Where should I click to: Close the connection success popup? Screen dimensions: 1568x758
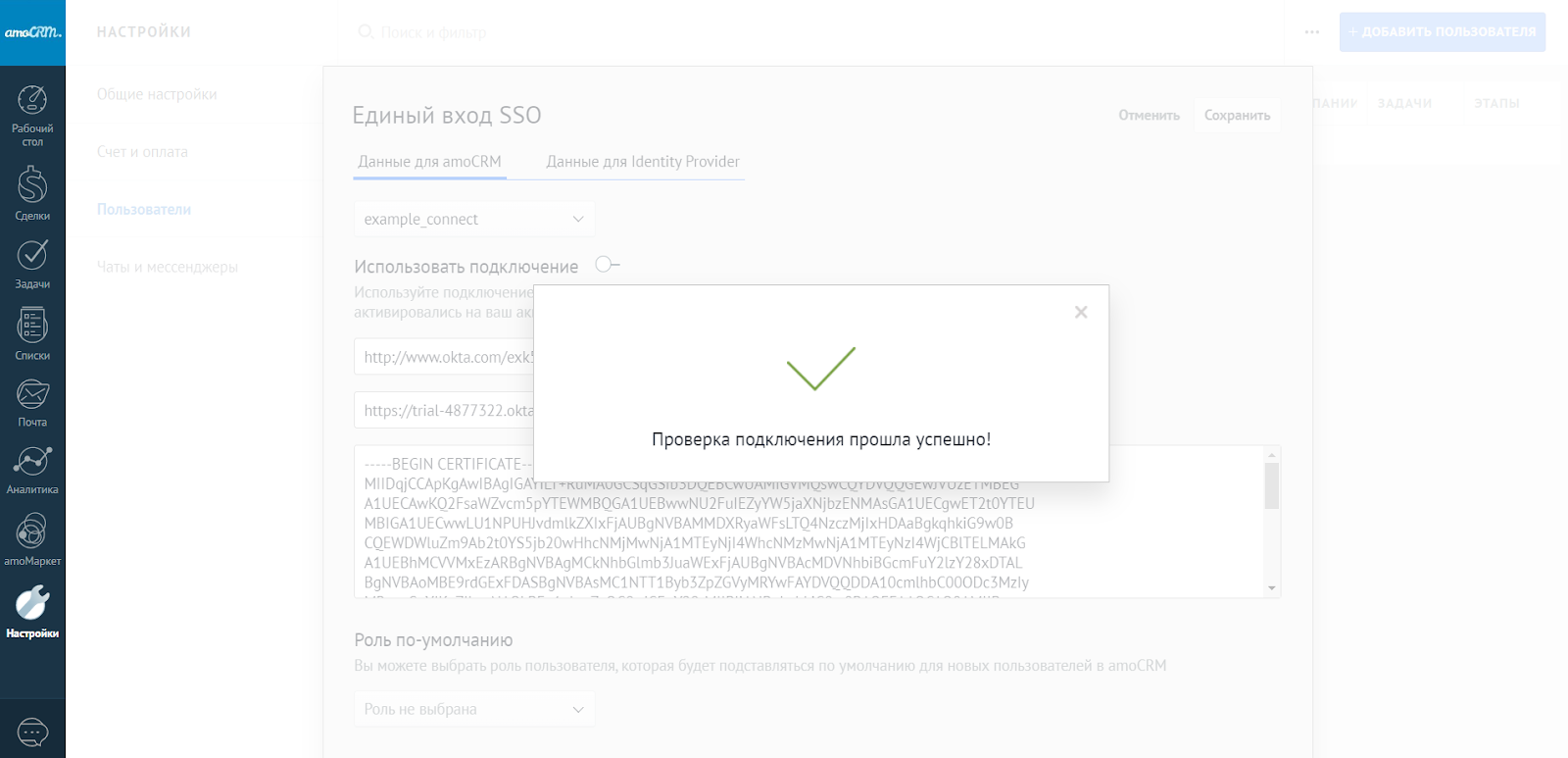pyautogui.click(x=1081, y=312)
